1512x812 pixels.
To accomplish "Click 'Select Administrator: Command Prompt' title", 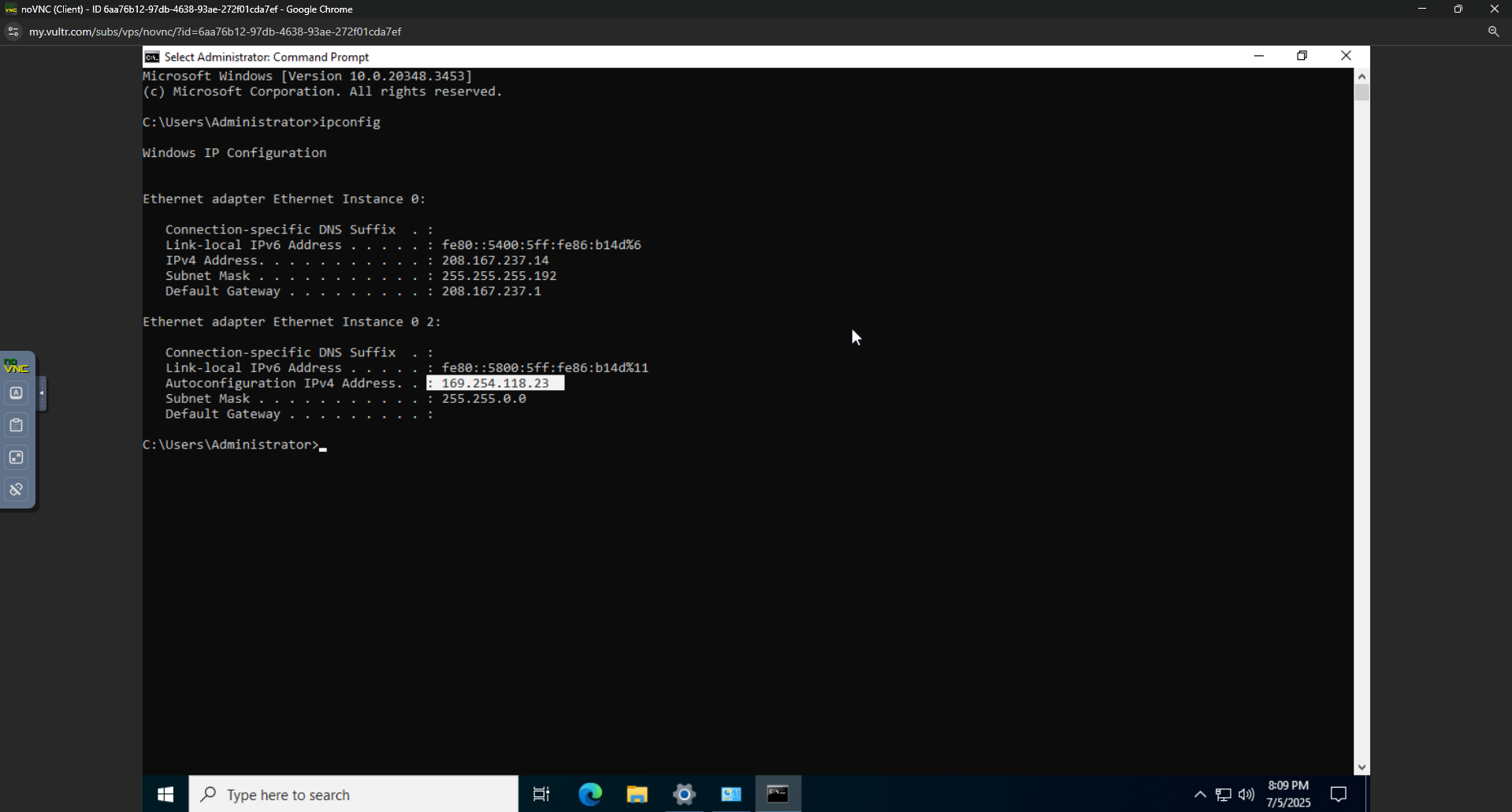I will pos(266,57).
